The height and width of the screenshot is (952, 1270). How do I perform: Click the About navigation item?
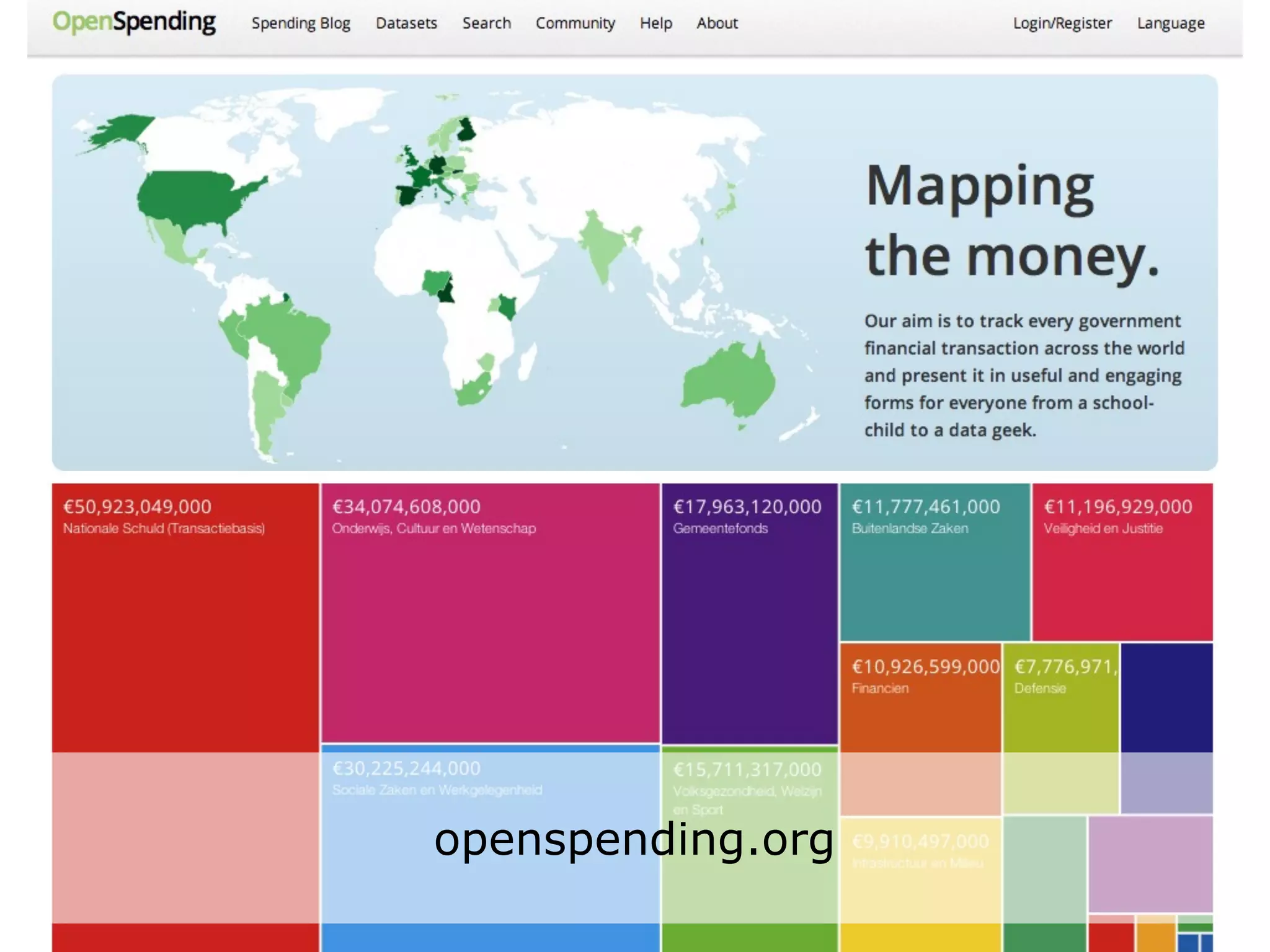[x=717, y=24]
